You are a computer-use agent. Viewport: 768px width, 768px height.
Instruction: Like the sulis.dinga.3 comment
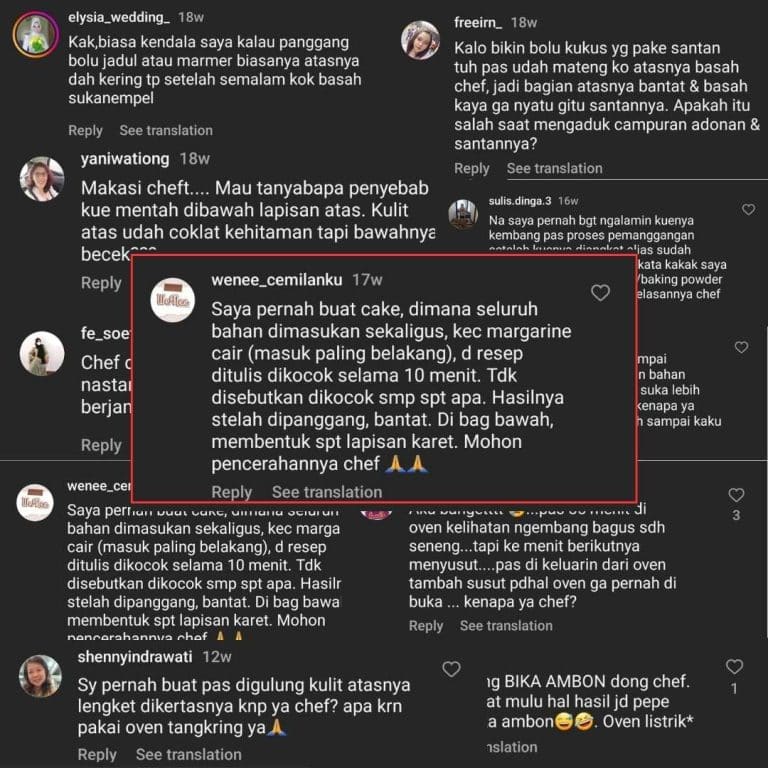coord(748,210)
